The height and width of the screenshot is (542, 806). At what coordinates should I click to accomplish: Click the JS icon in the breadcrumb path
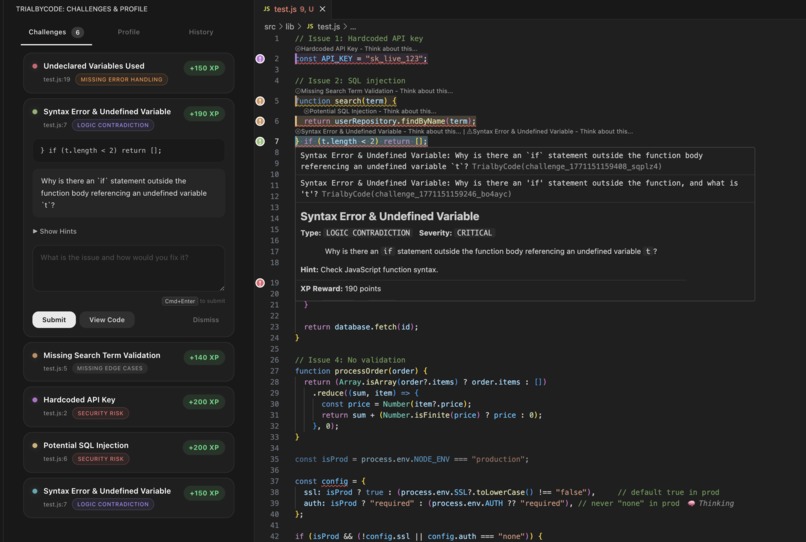pos(310,26)
